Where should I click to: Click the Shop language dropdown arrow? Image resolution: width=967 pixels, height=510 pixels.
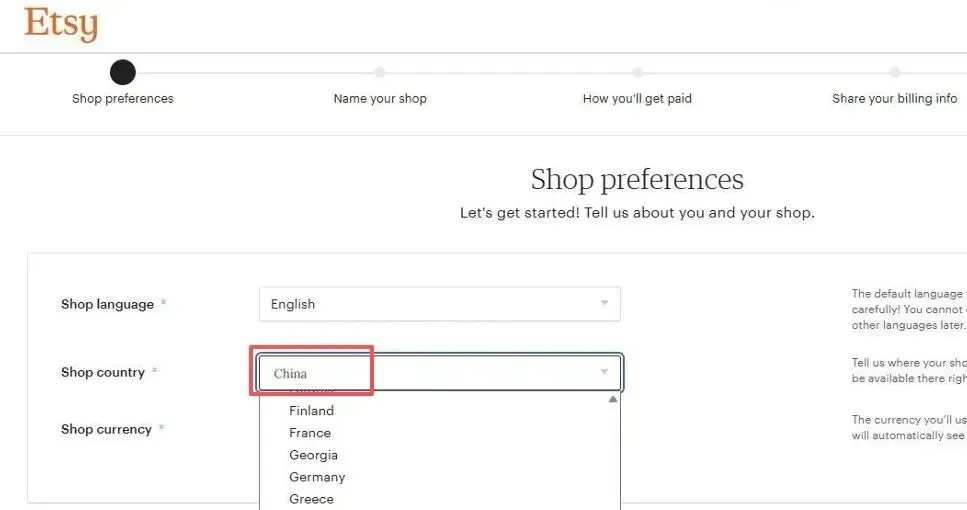click(604, 304)
